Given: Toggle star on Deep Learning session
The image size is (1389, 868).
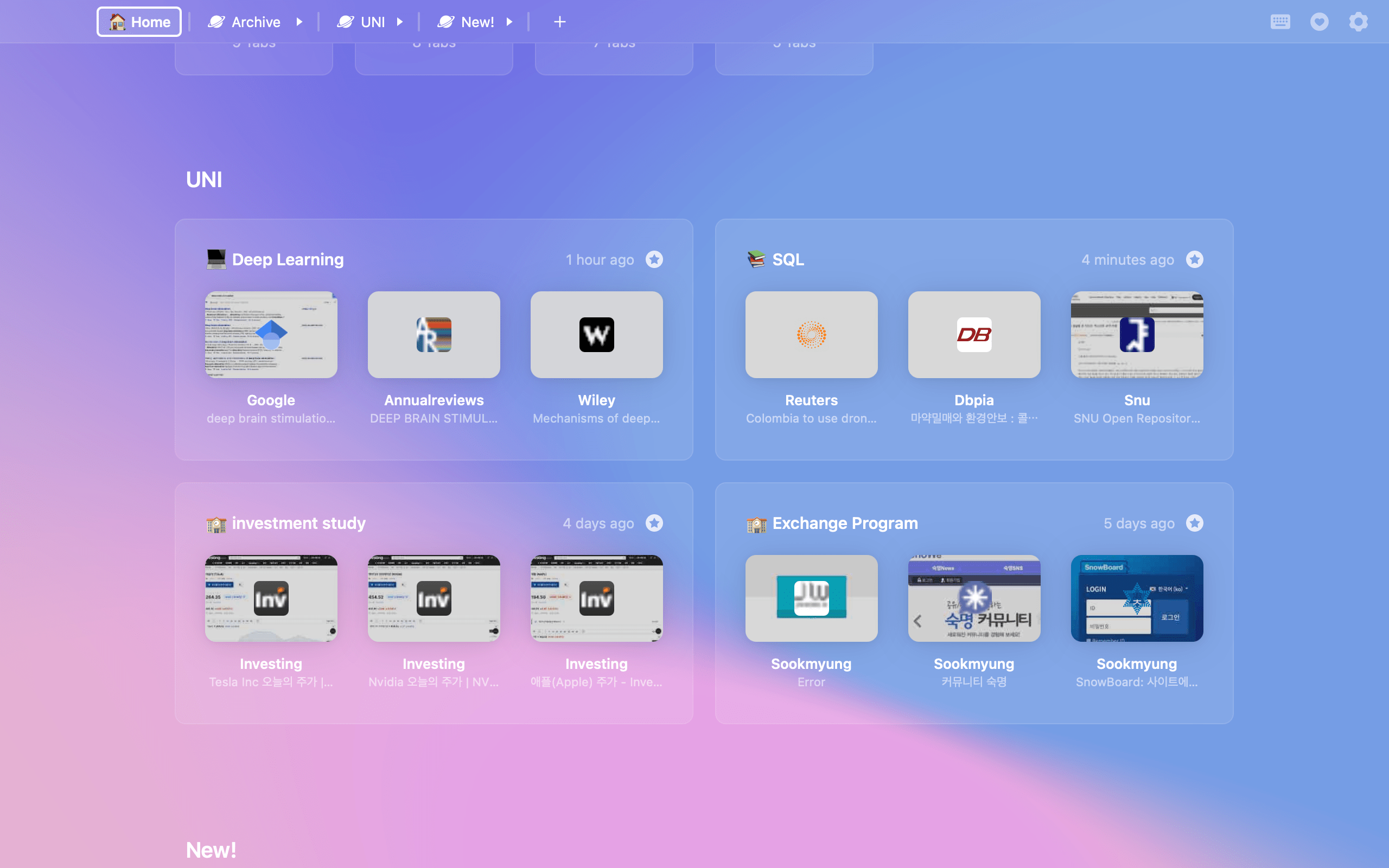Looking at the screenshot, I should 654,259.
